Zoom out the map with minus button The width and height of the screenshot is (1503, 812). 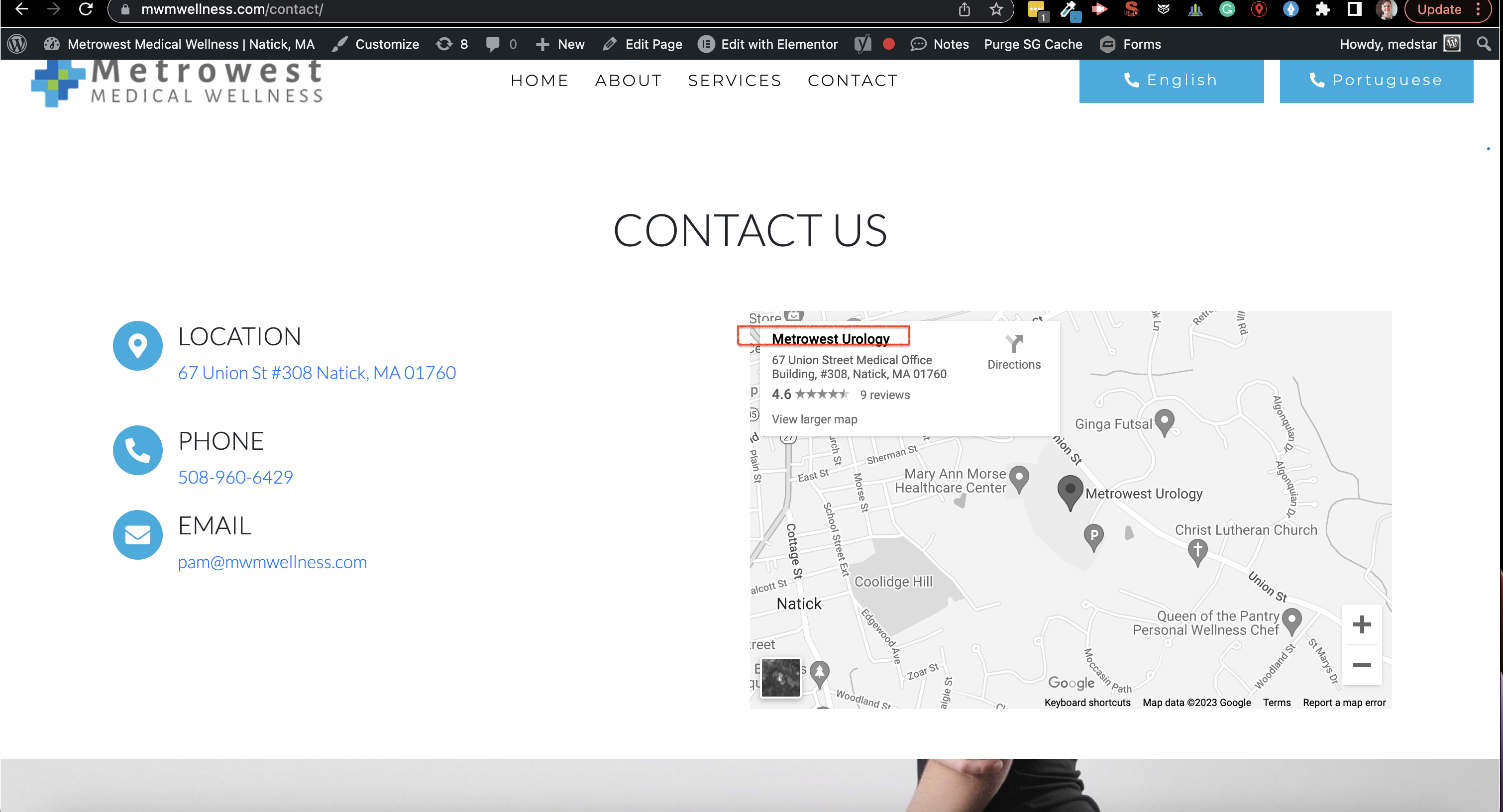click(1361, 665)
